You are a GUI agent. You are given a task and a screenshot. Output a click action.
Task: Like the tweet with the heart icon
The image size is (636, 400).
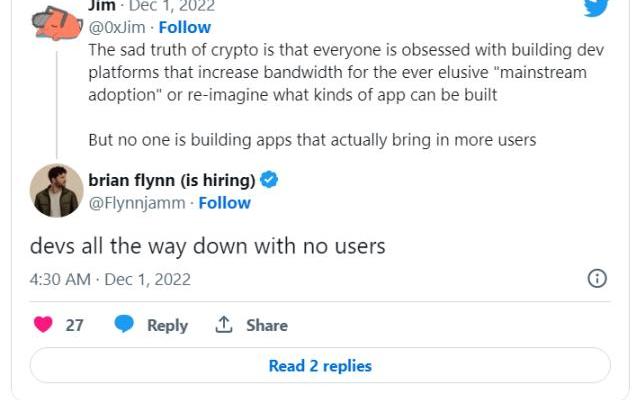[x=43, y=325]
